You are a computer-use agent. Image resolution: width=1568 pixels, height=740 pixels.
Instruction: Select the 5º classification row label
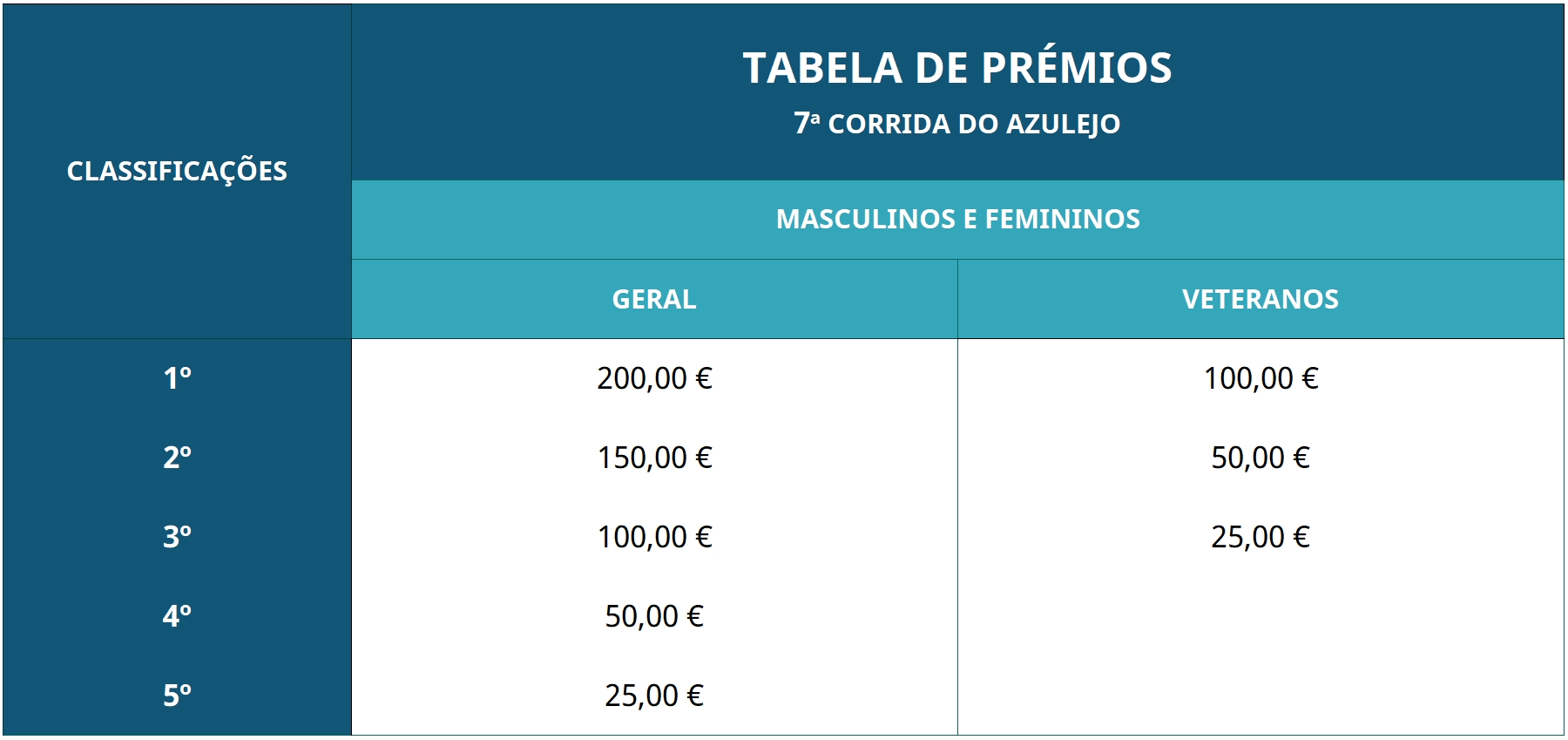click(x=177, y=696)
